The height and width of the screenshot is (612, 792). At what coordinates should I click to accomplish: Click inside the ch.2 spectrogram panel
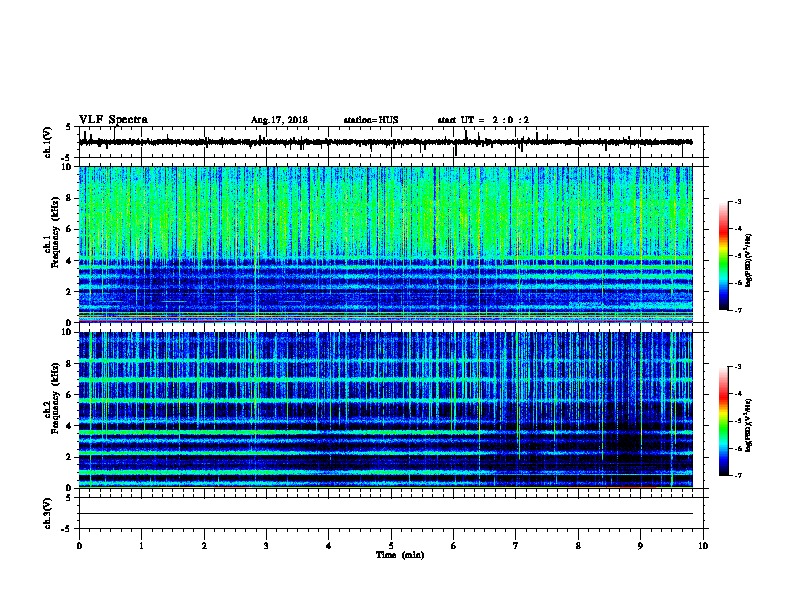coord(385,410)
